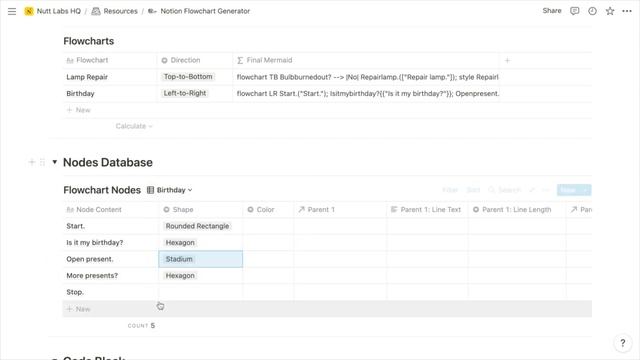Click the Share button
The height and width of the screenshot is (360, 640).
552,11
